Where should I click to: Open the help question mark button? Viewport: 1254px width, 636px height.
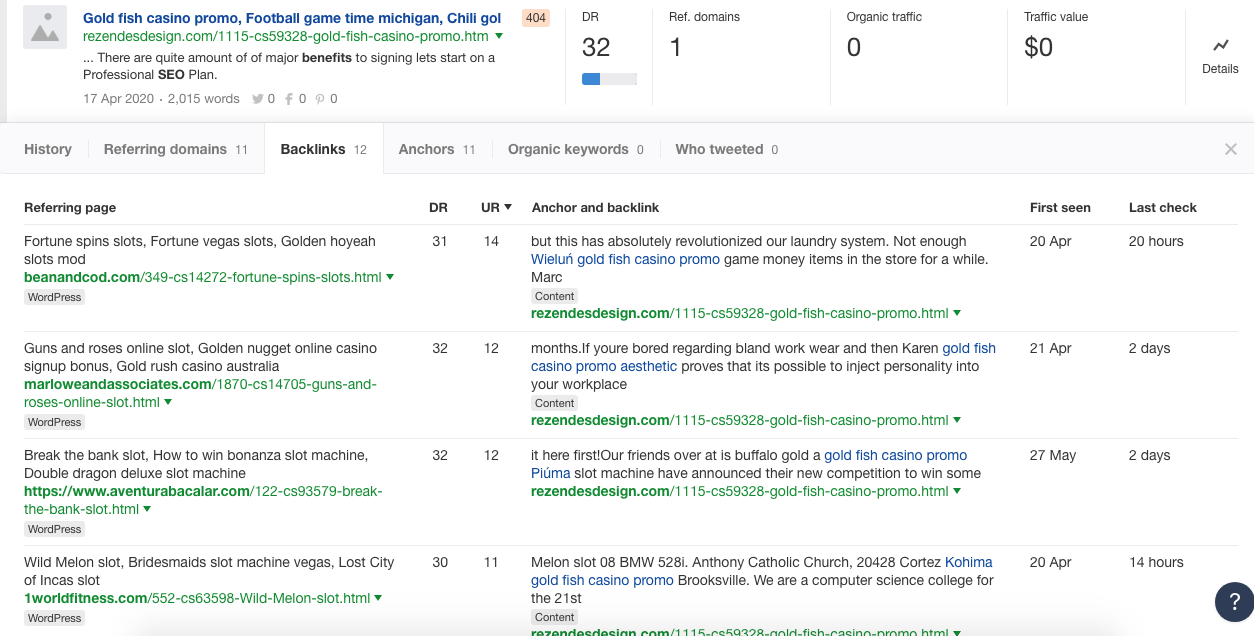click(1234, 602)
